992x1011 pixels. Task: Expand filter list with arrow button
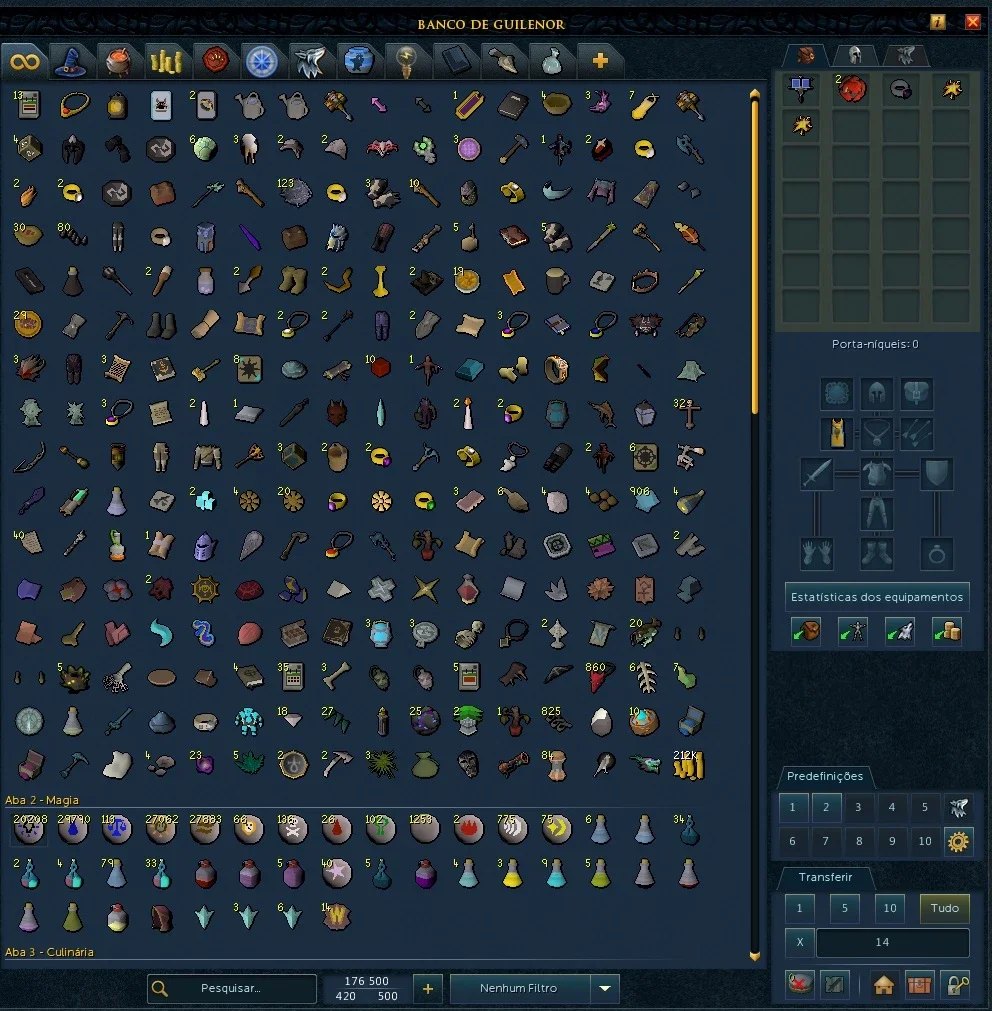(605, 988)
